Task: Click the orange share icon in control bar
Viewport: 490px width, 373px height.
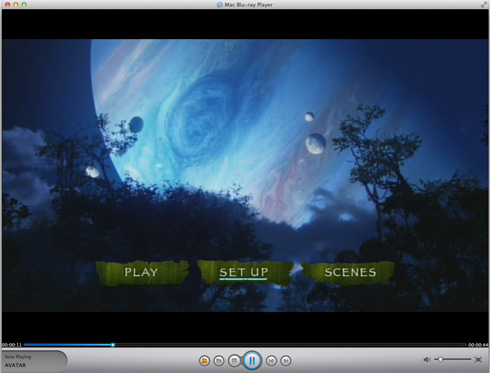Action: [x=204, y=361]
